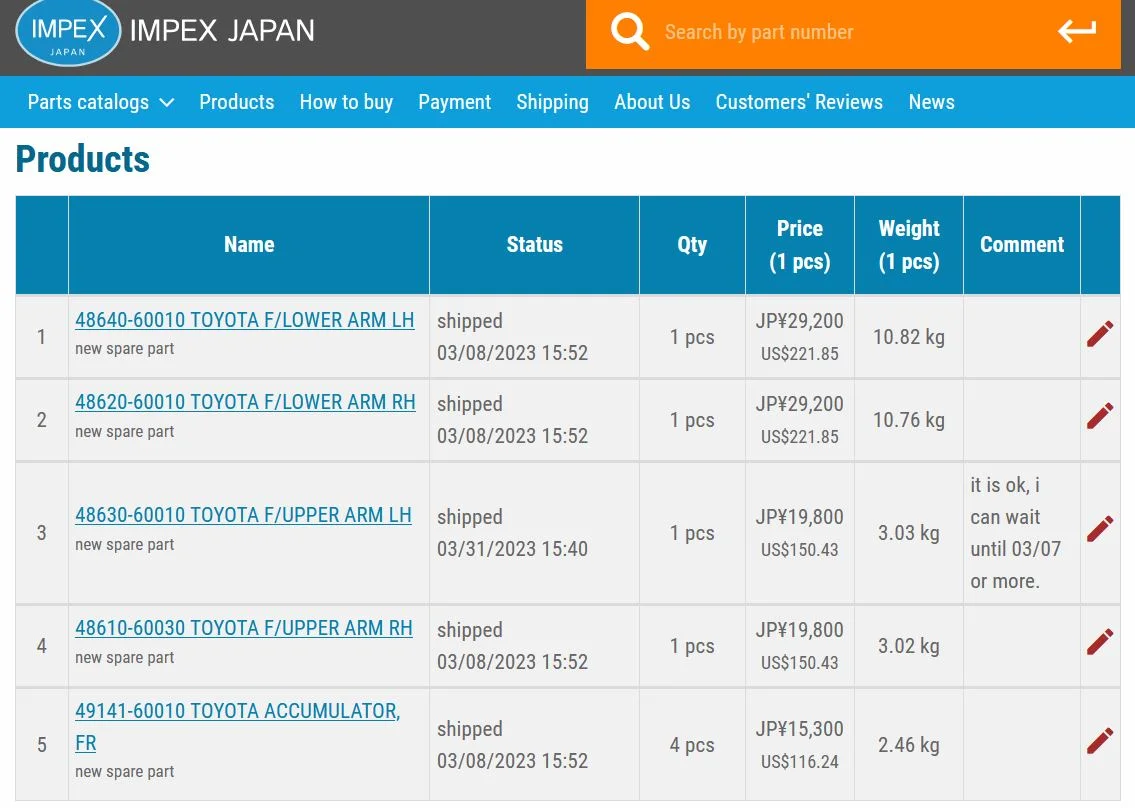The image size is (1135, 808).
Task: Click the Price (1 pcs) column header
Action: 800,245
